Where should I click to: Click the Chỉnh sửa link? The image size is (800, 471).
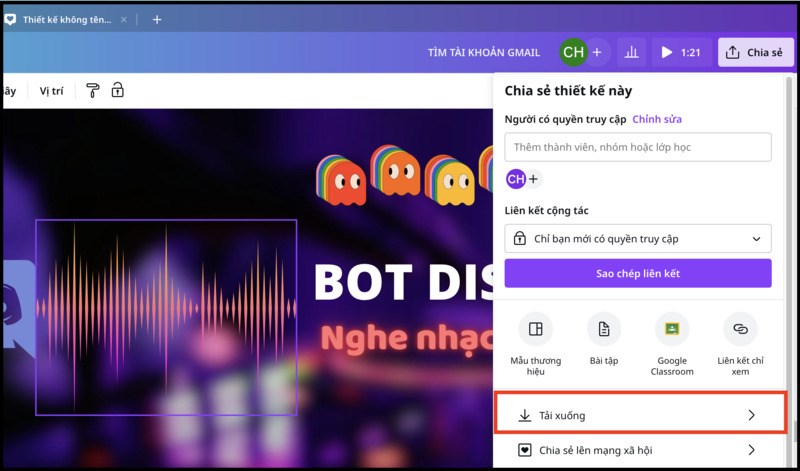tap(657, 119)
